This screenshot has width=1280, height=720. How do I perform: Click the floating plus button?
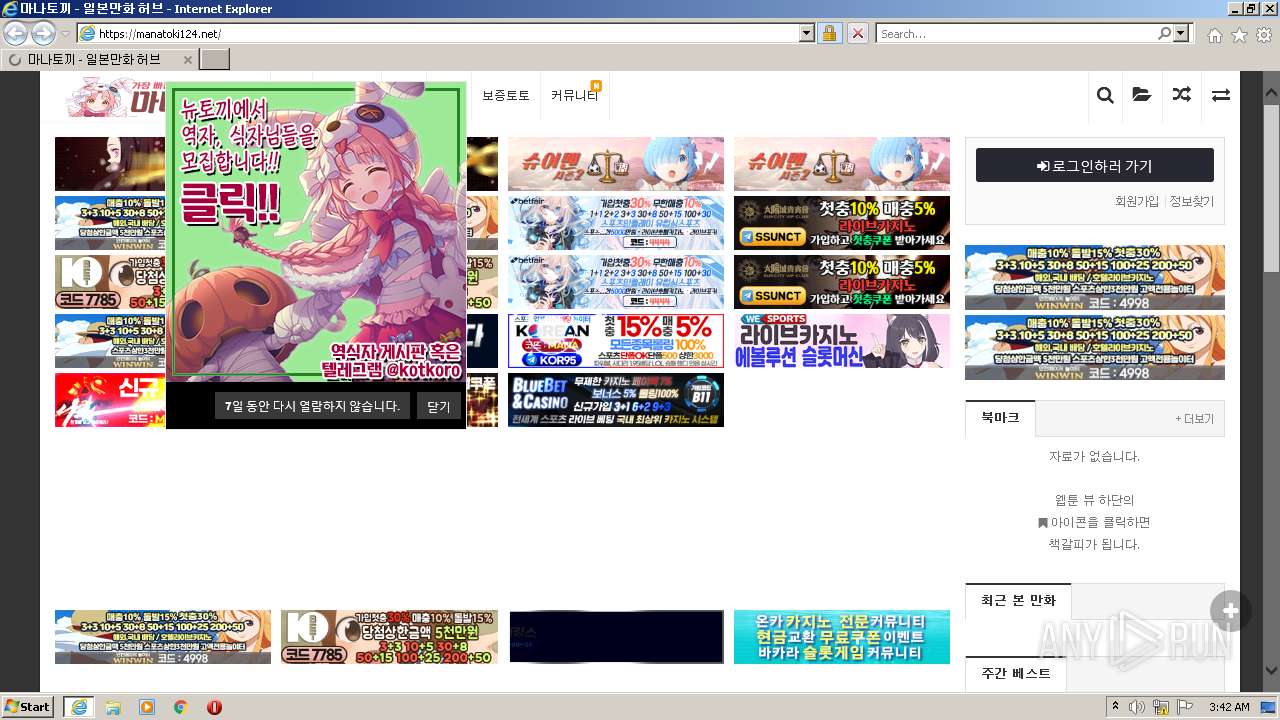coord(1230,611)
